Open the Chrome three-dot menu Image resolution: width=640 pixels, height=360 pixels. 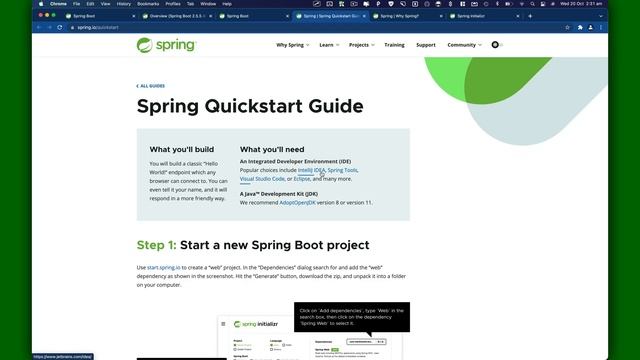coord(601,27)
